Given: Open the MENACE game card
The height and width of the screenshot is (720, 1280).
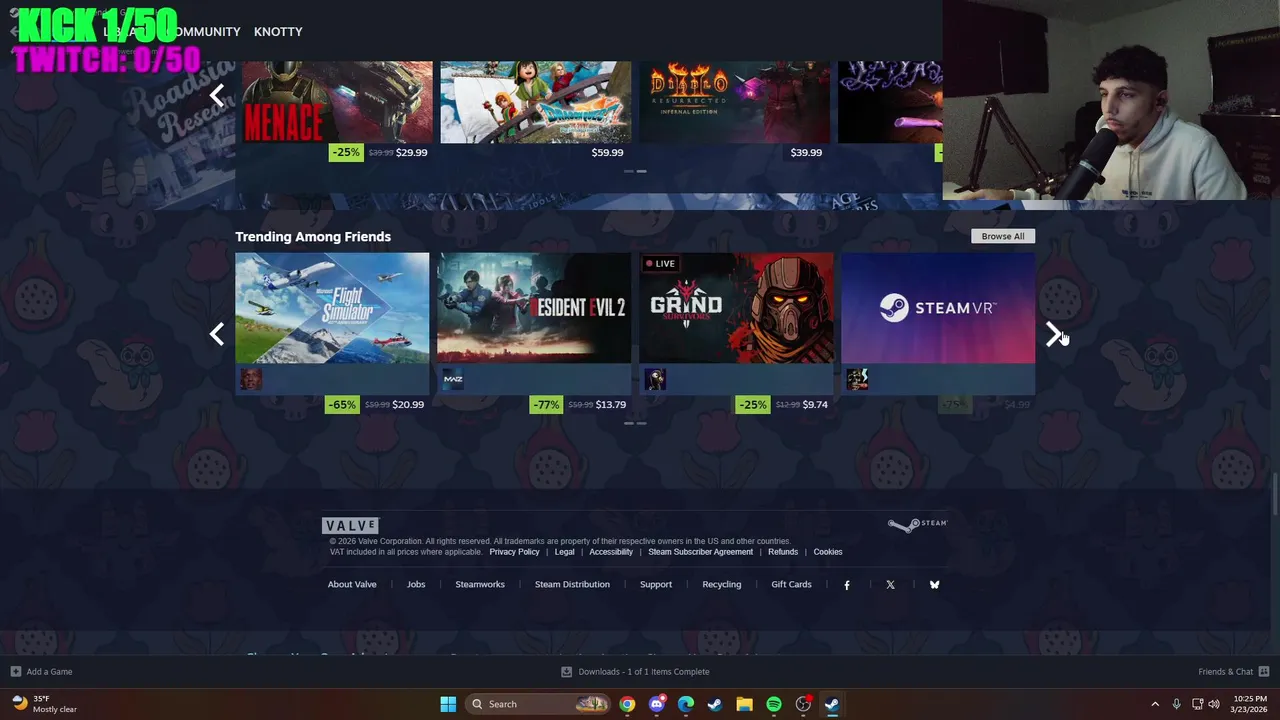Looking at the screenshot, I should tap(338, 102).
